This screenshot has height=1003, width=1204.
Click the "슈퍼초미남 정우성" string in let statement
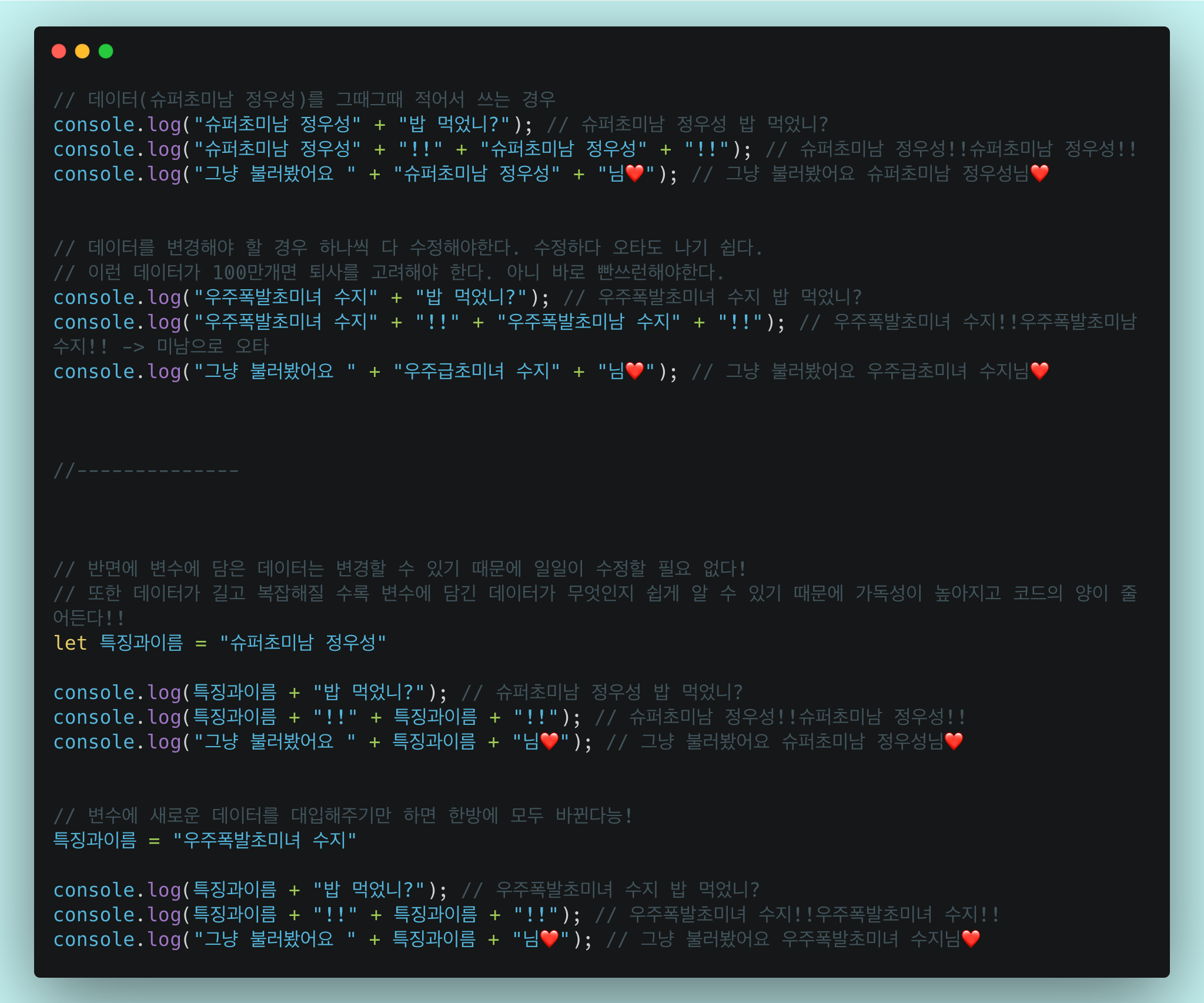coord(302,643)
